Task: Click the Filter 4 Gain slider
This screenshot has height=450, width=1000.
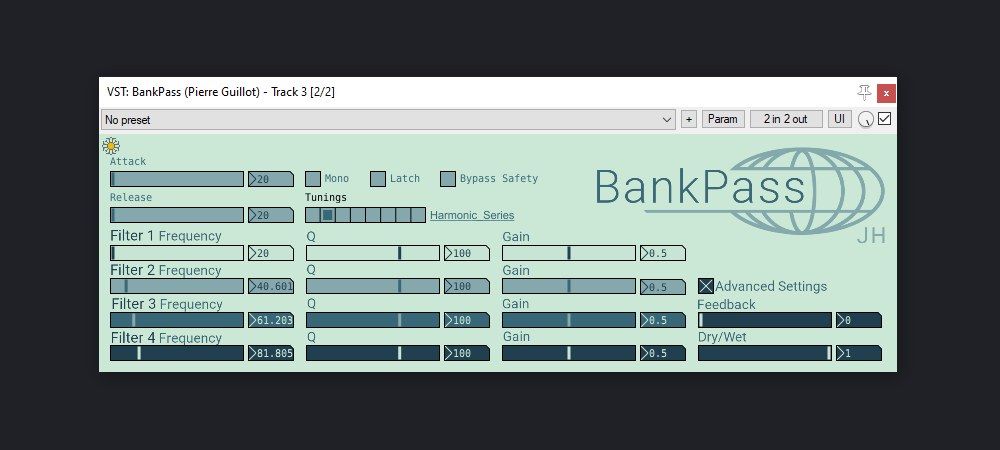Action: tap(569, 353)
